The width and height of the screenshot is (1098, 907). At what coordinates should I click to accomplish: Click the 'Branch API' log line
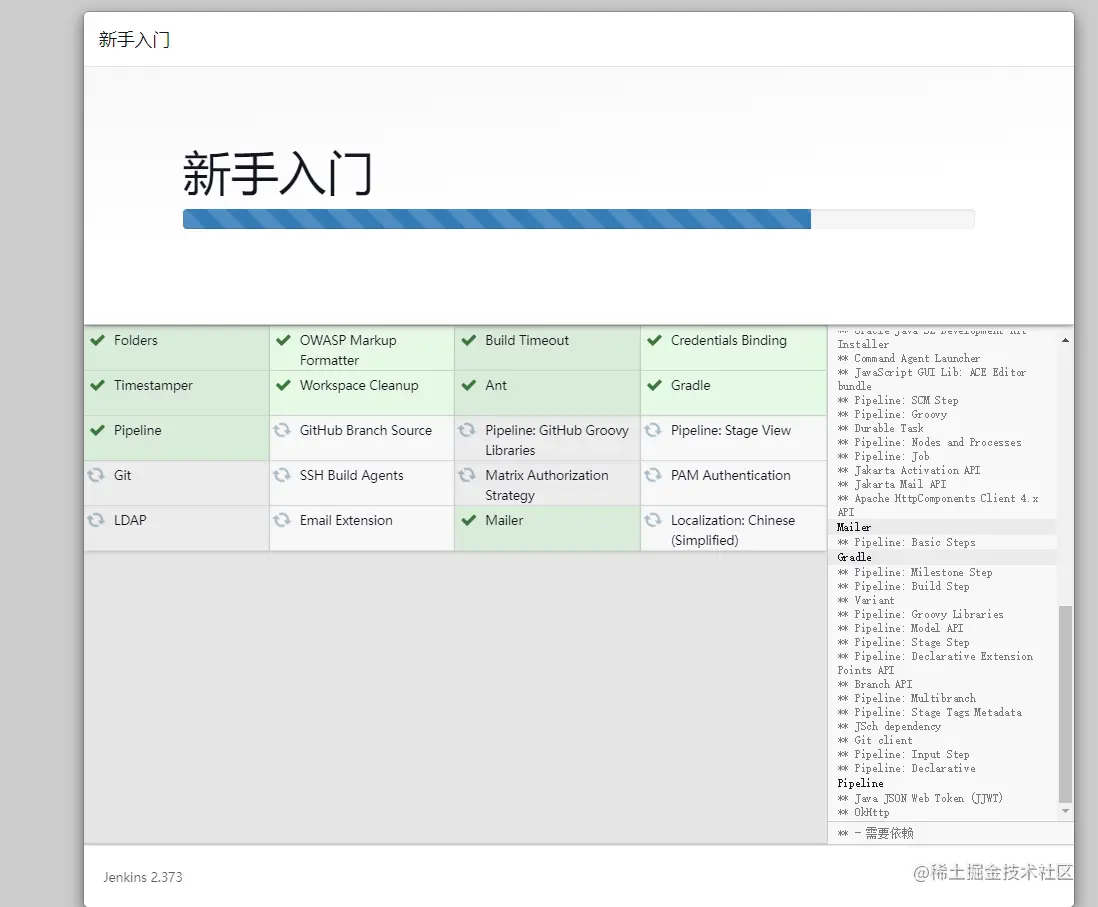(x=875, y=685)
